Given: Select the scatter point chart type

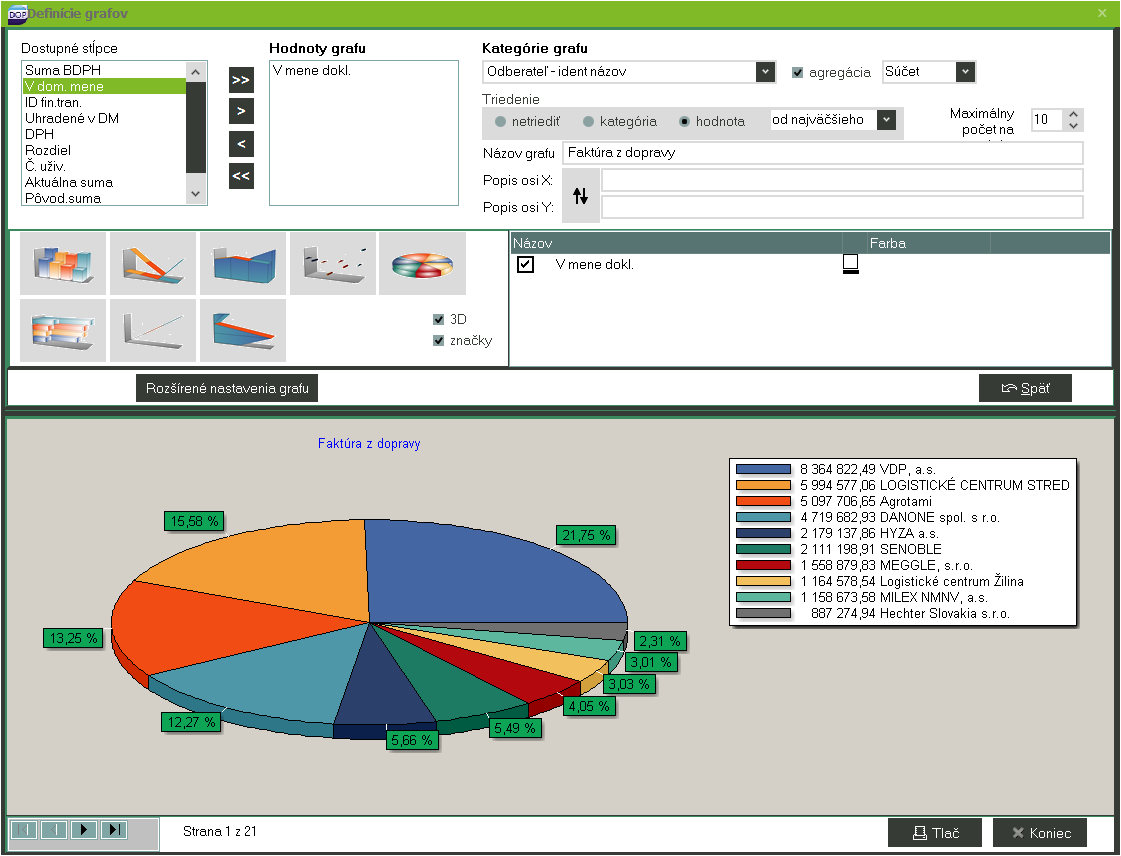Looking at the screenshot, I should (333, 263).
